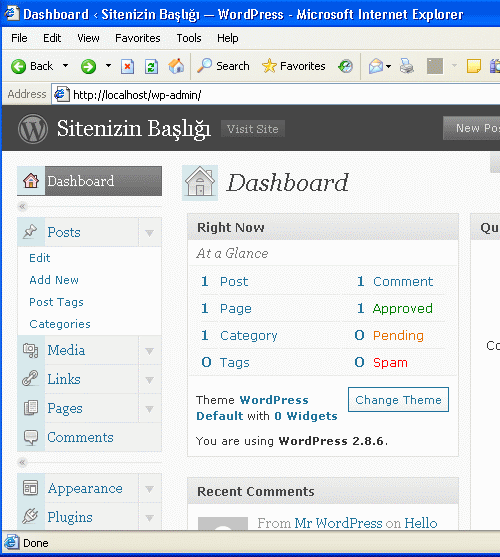
Task: Click the Dashboard house icon in sidebar
Action: tap(31, 180)
